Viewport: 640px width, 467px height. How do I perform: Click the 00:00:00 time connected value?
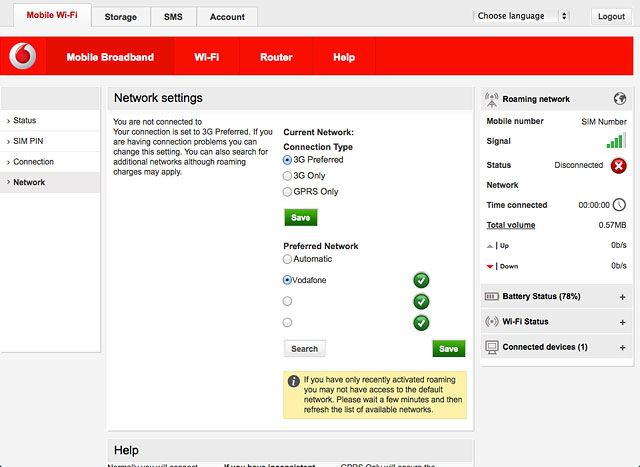(594, 205)
